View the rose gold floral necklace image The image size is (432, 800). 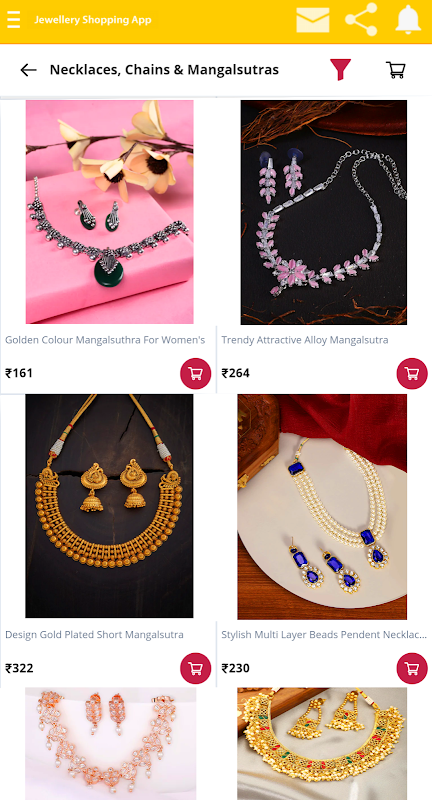point(111,743)
